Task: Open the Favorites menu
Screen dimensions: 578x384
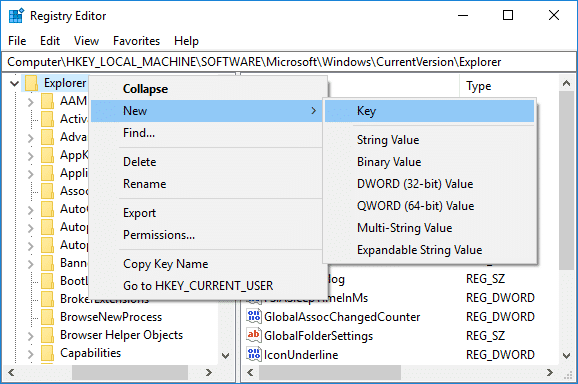Action: point(136,41)
